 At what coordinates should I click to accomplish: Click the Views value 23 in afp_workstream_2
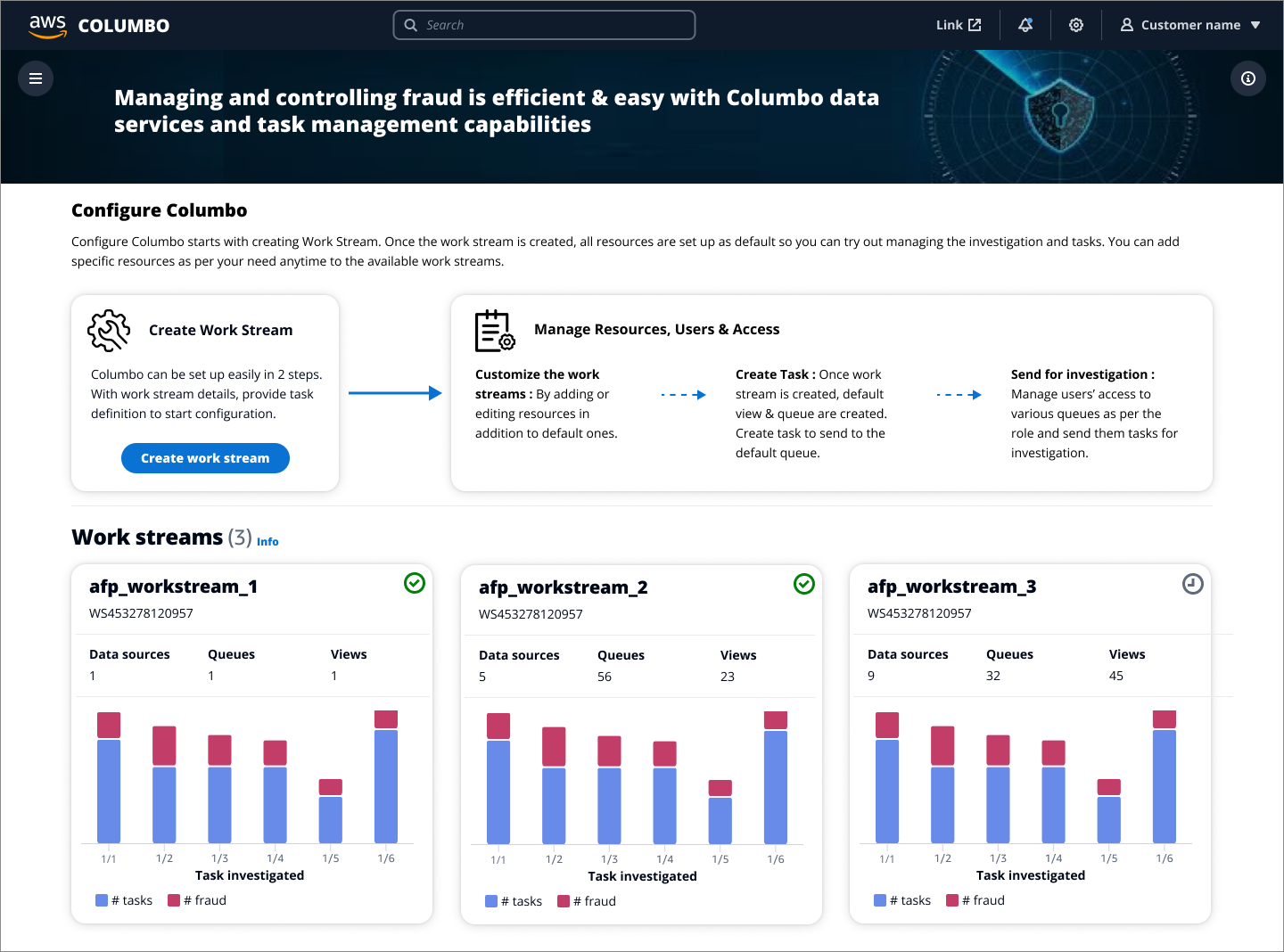click(x=728, y=677)
